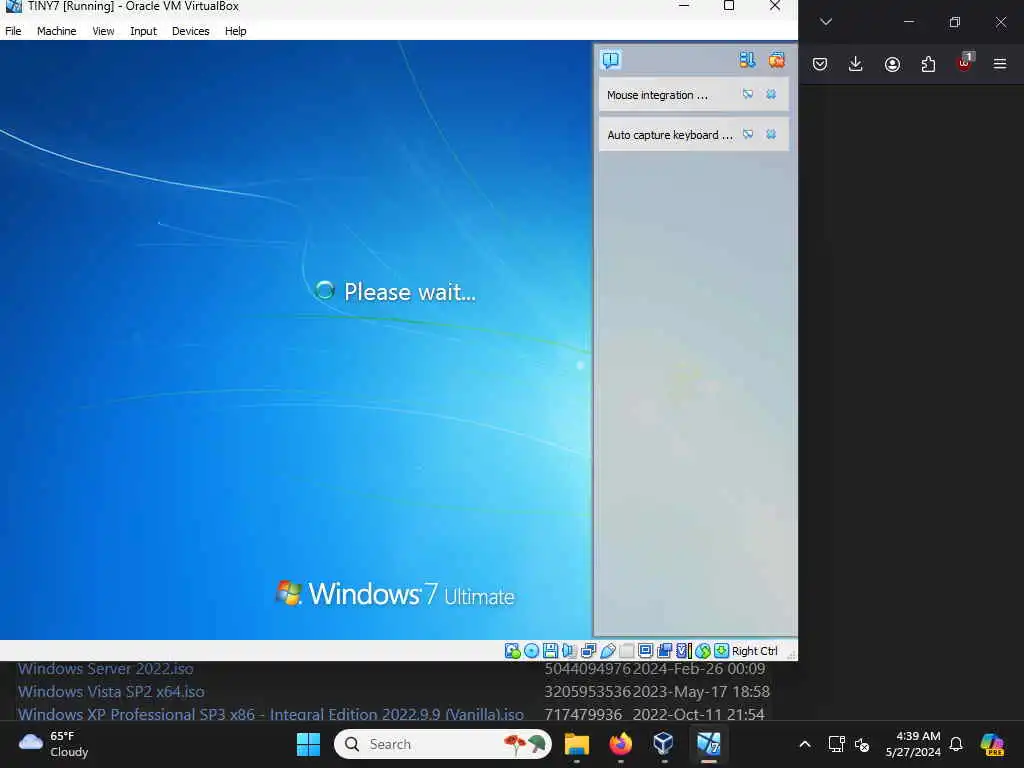Click the optical disk status icon
The image size is (1024, 768).
point(532,650)
